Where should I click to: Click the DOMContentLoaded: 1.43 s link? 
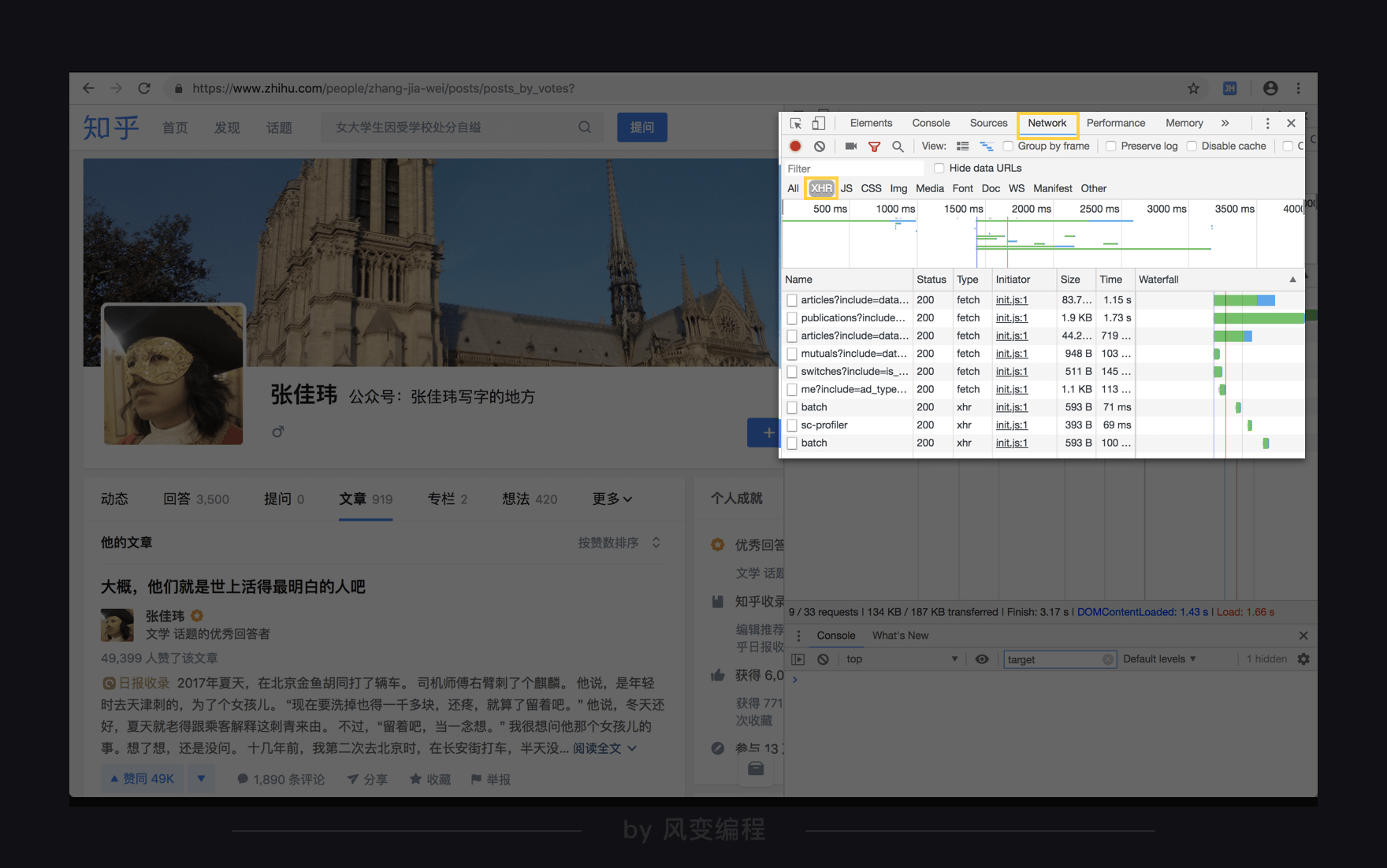[x=1142, y=611]
